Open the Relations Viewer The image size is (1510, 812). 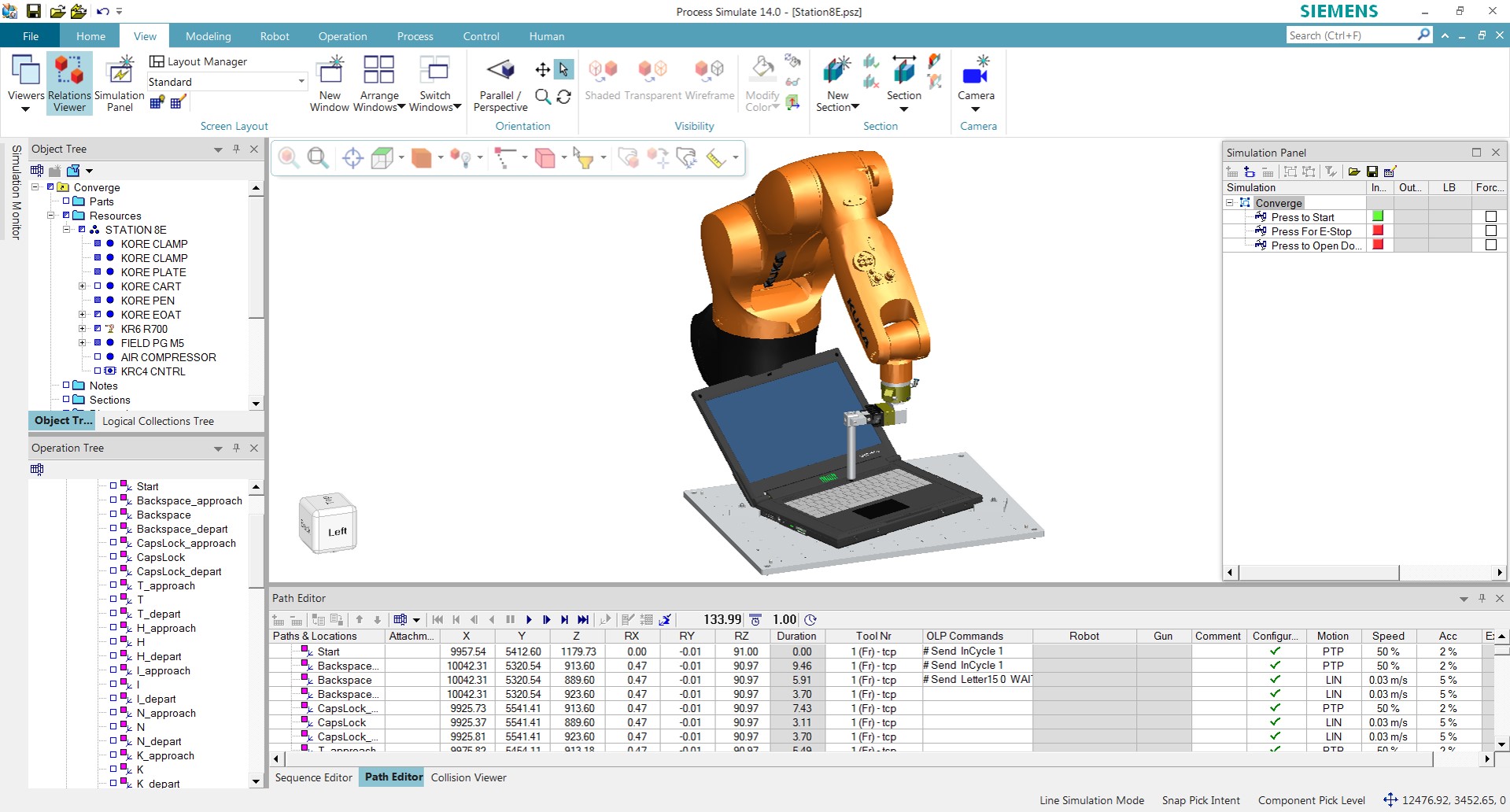[x=69, y=83]
